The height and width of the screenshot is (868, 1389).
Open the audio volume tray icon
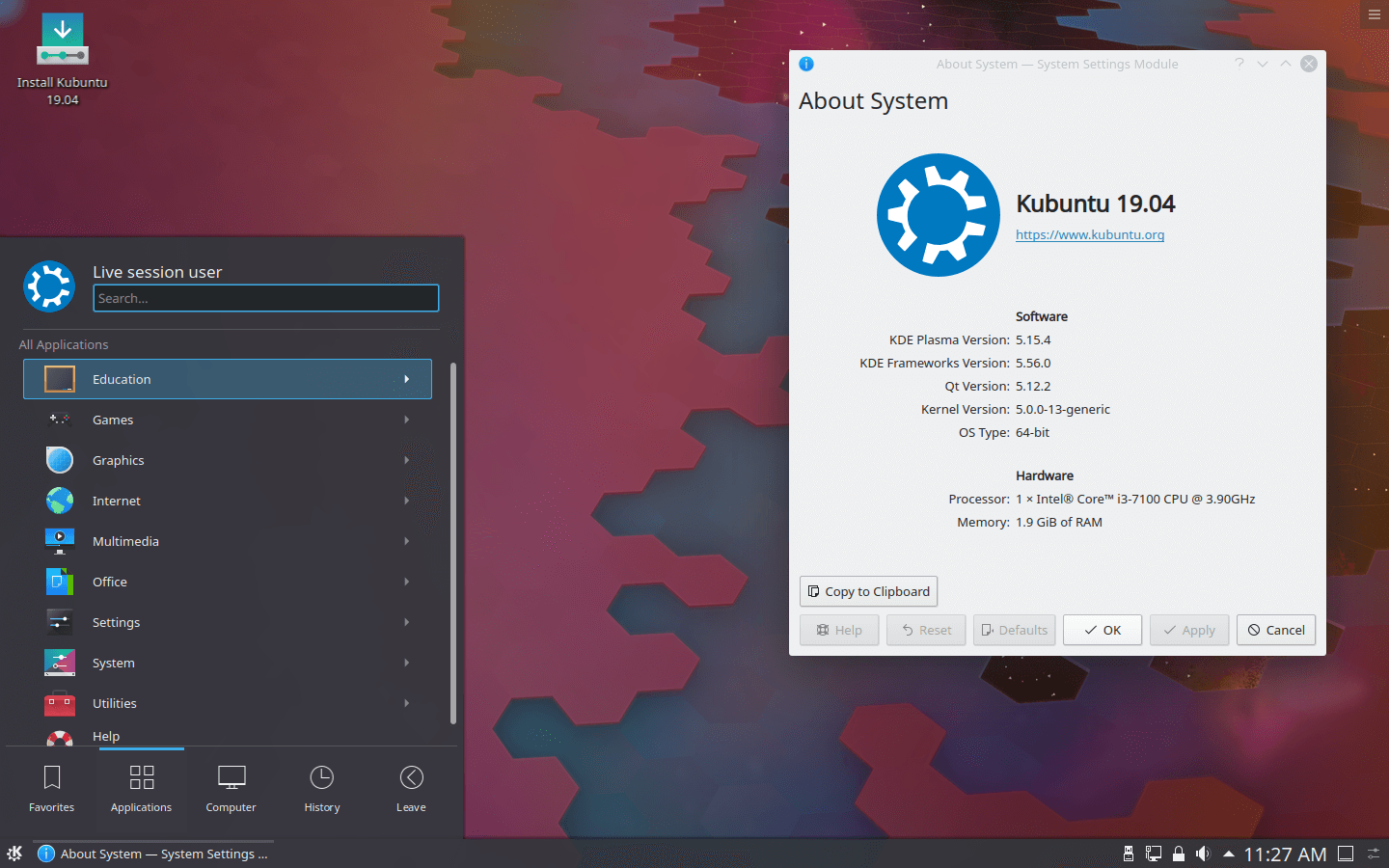[x=1203, y=854]
